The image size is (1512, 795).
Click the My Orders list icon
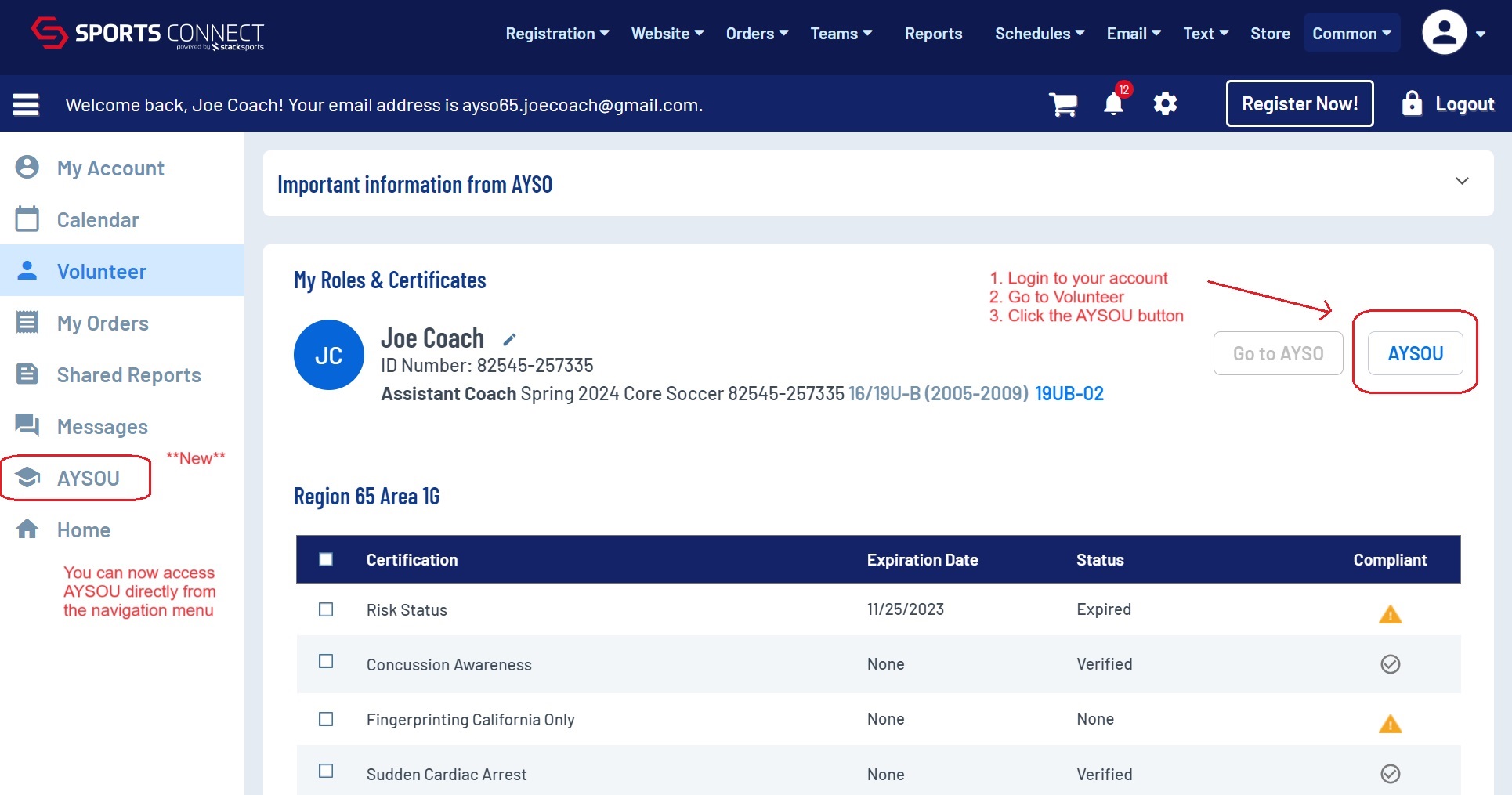click(27, 322)
